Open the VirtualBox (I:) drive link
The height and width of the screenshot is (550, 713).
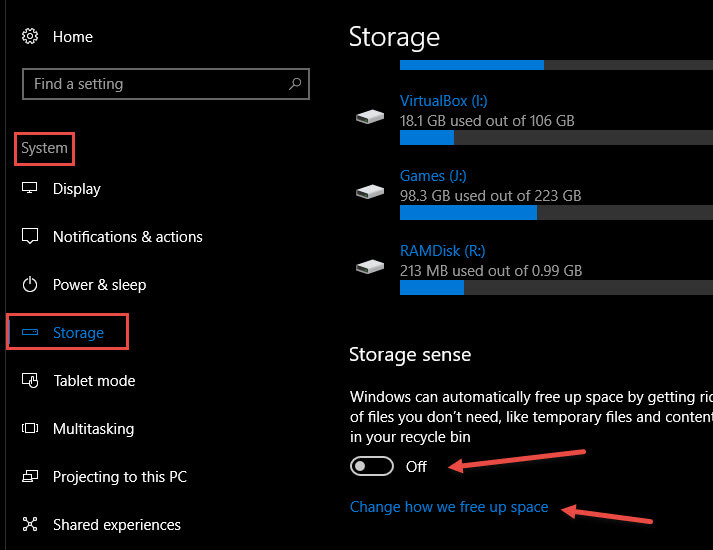coord(443,101)
